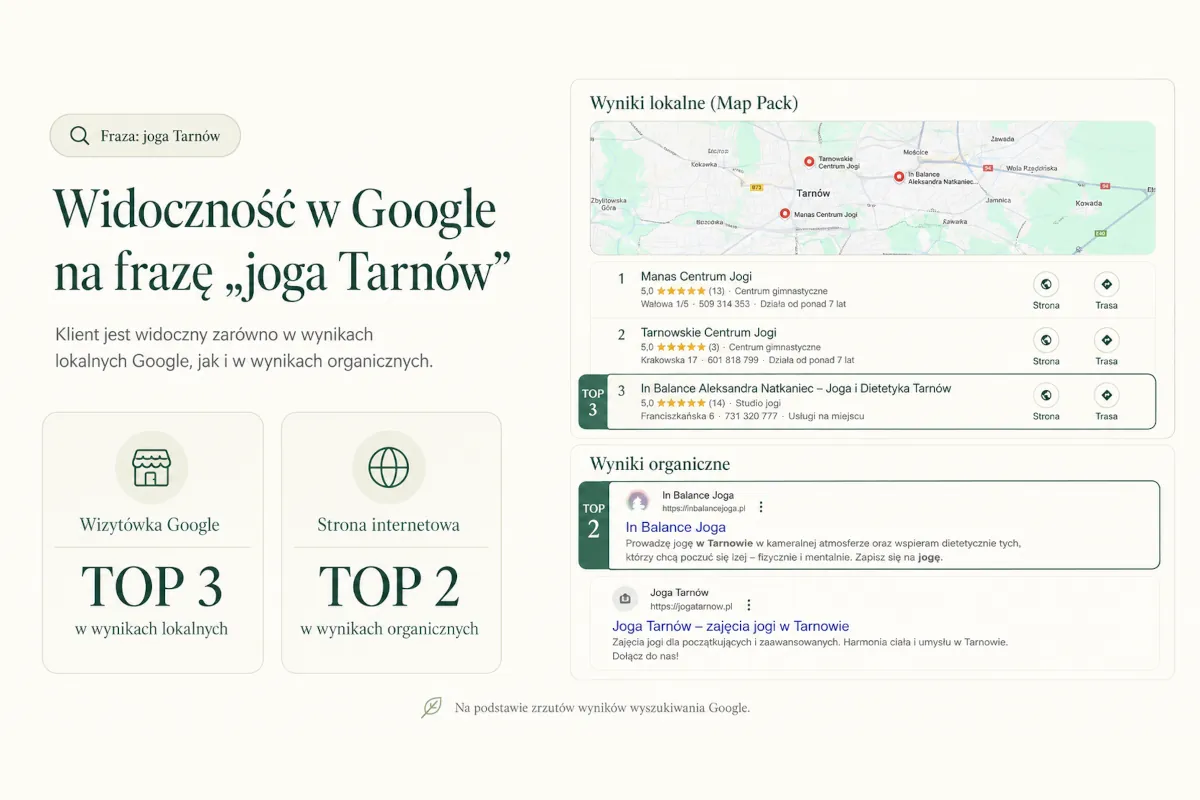Click the 'Joga Tarnów' site name above URL

(x=679, y=593)
